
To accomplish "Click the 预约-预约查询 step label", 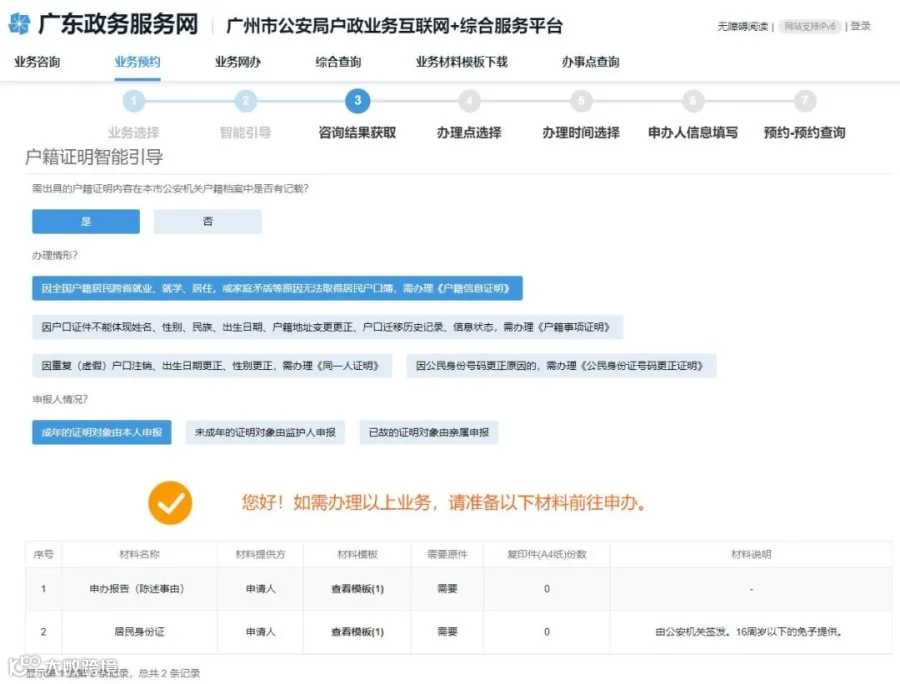I will pos(805,133).
